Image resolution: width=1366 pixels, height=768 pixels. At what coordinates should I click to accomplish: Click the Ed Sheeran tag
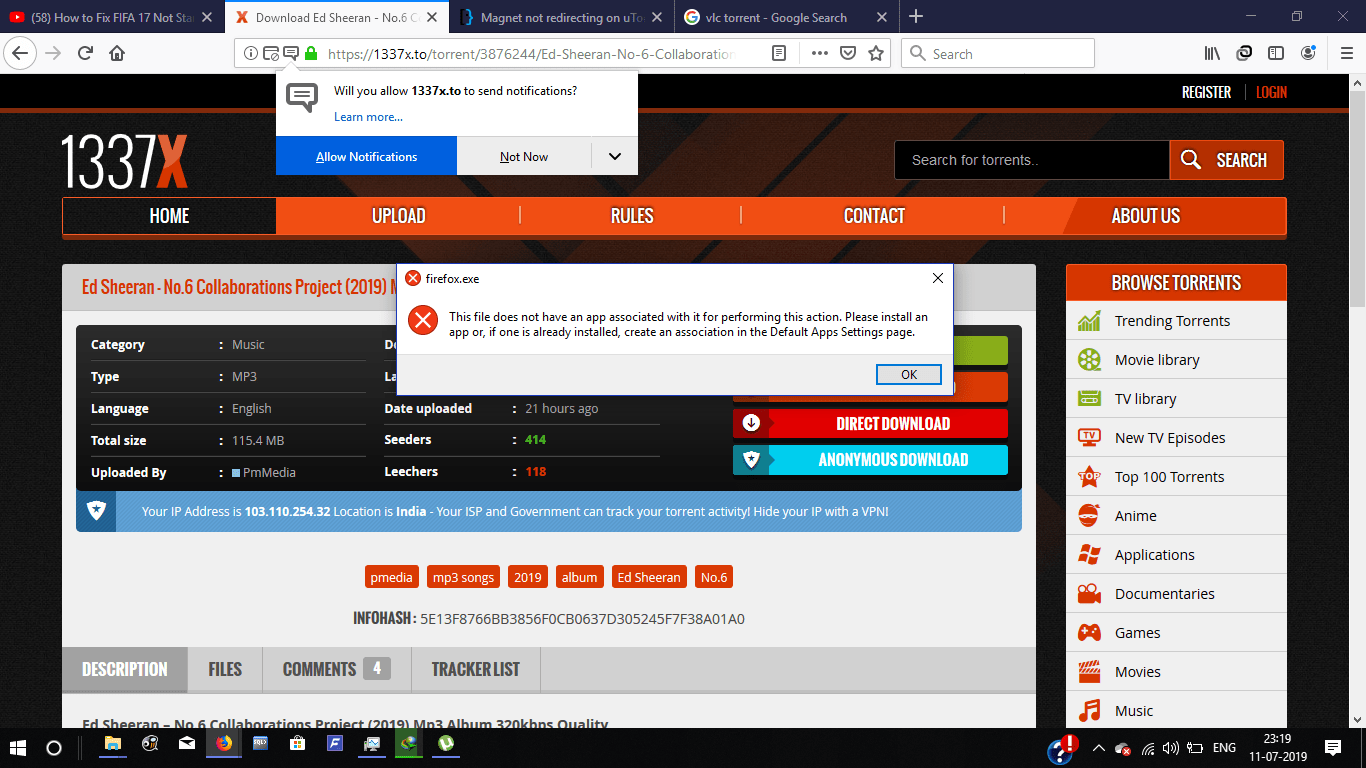coord(649,577)
